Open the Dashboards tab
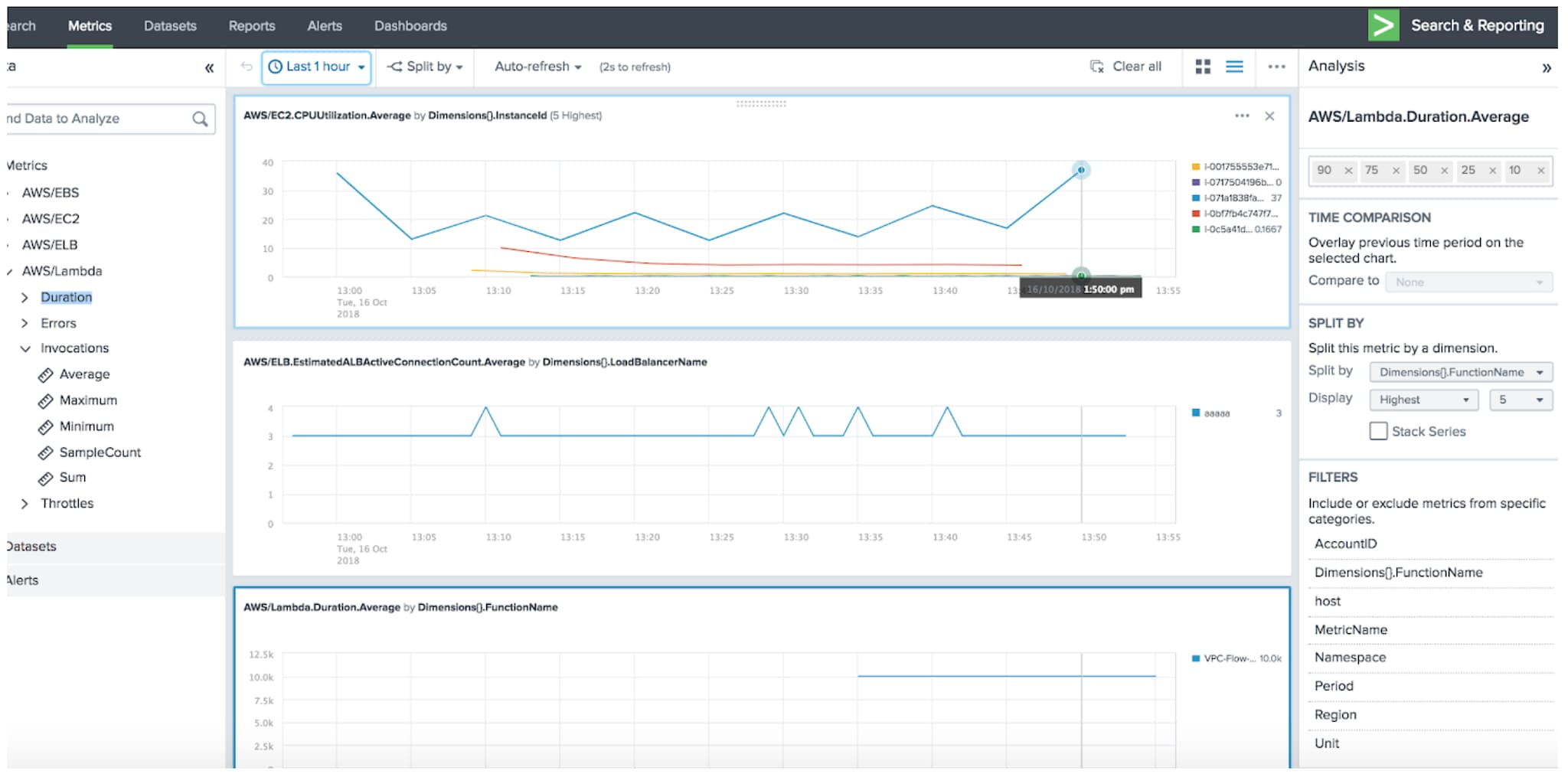 coord(410,26)
